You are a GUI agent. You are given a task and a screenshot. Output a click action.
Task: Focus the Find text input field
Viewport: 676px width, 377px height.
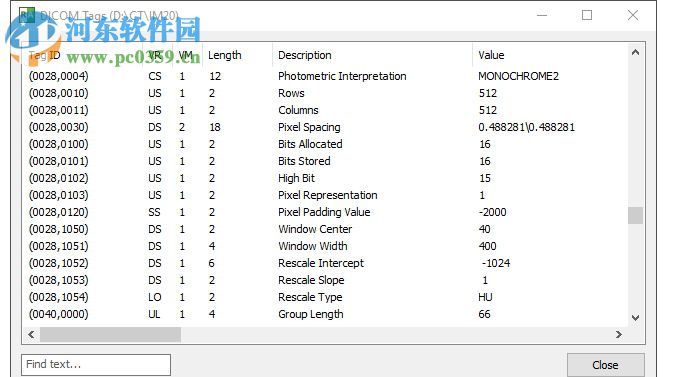point(96,364)
